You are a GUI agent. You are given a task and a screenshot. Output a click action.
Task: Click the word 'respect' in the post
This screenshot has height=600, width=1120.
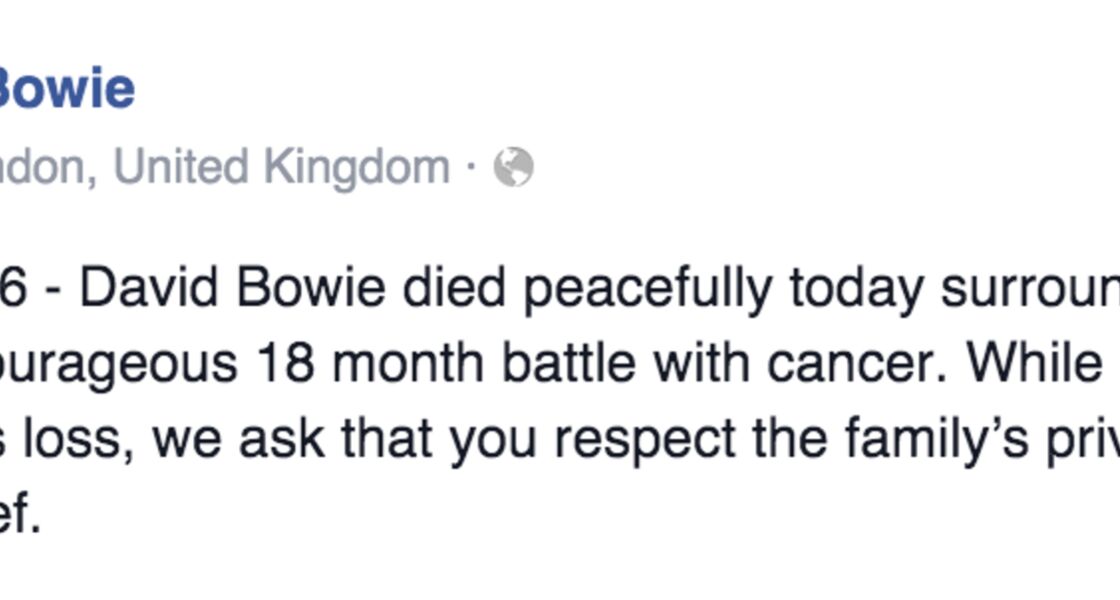point(645,441)
